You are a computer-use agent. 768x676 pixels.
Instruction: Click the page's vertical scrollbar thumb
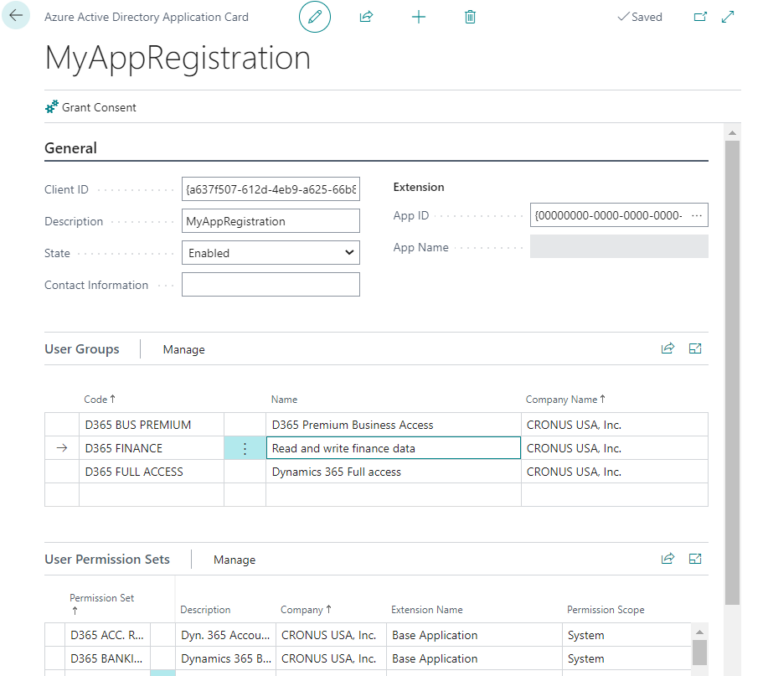coord(732,372)
